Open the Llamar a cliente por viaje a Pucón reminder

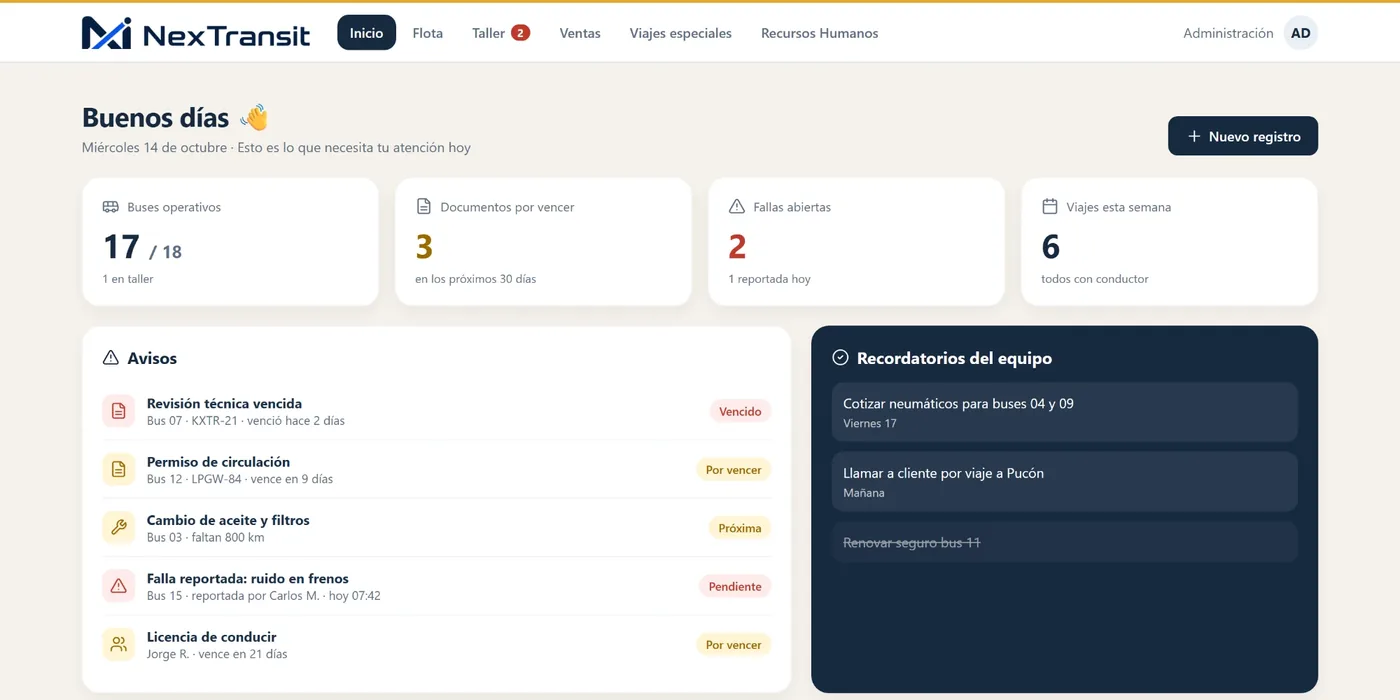coord(1065,482)
